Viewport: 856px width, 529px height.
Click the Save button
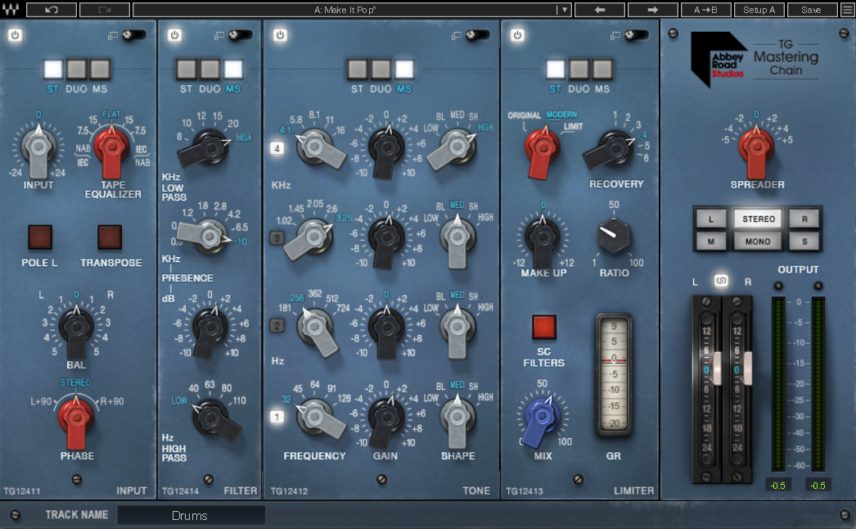point(811,10)
